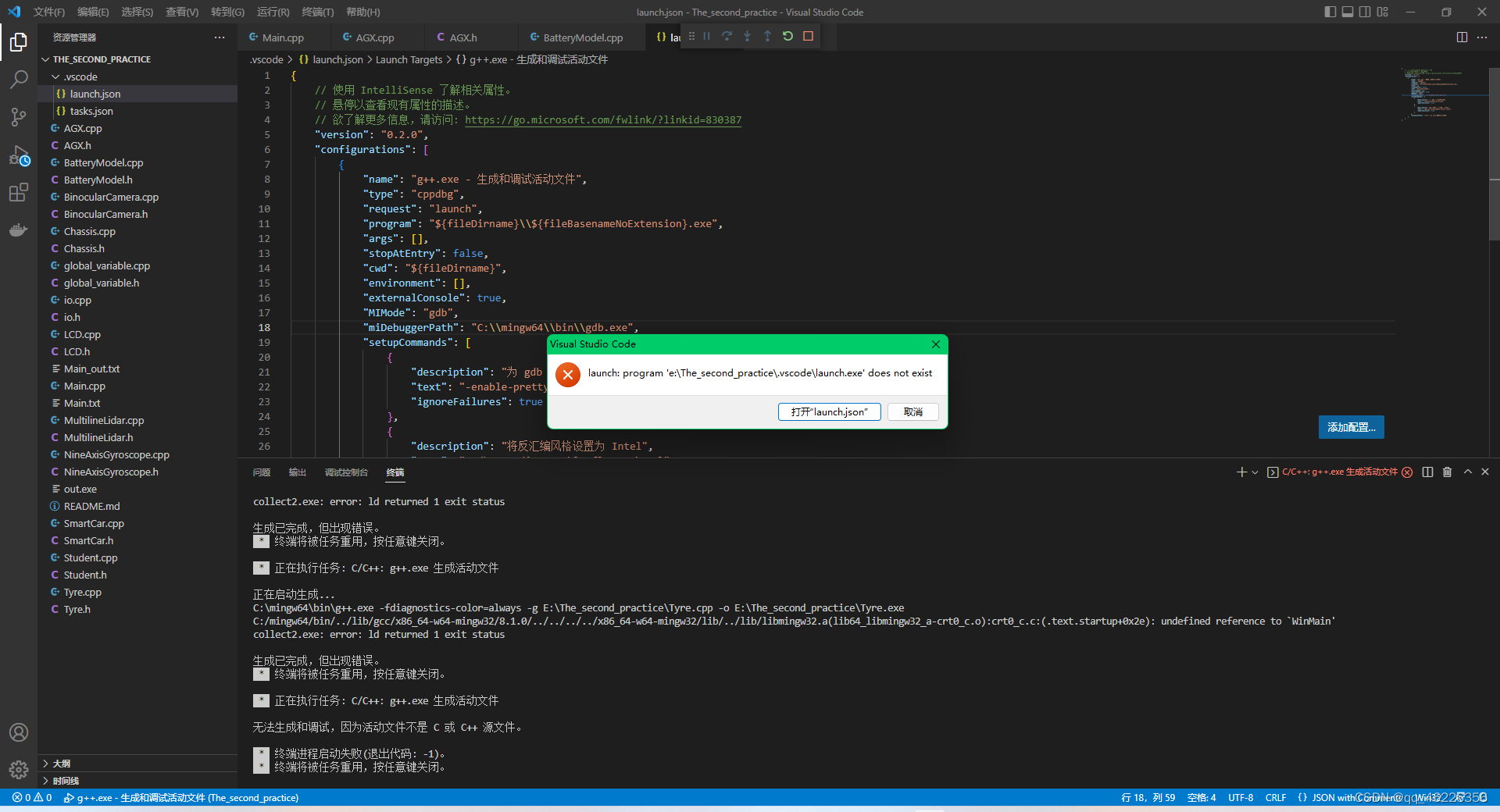Screen dimensions: 1500x812
Task: Click line and column indicator in status bar
Action: pyautogui.click(x=1148, y=797)
